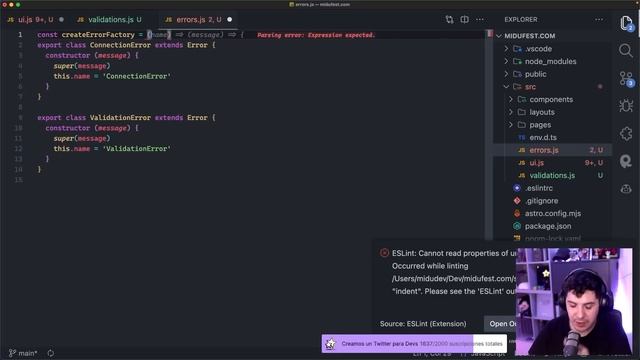640x360 pixels.
Task: Open astro.config.mjs file
Action: 553,213
